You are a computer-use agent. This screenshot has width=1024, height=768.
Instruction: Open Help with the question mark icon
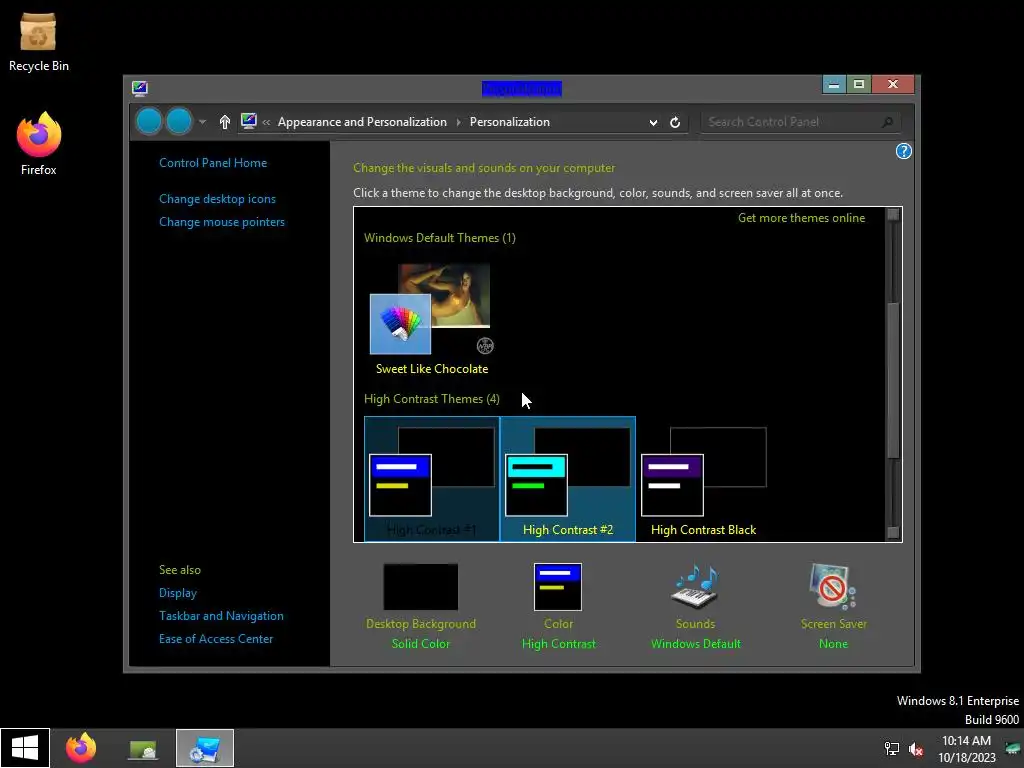(903, 152)
